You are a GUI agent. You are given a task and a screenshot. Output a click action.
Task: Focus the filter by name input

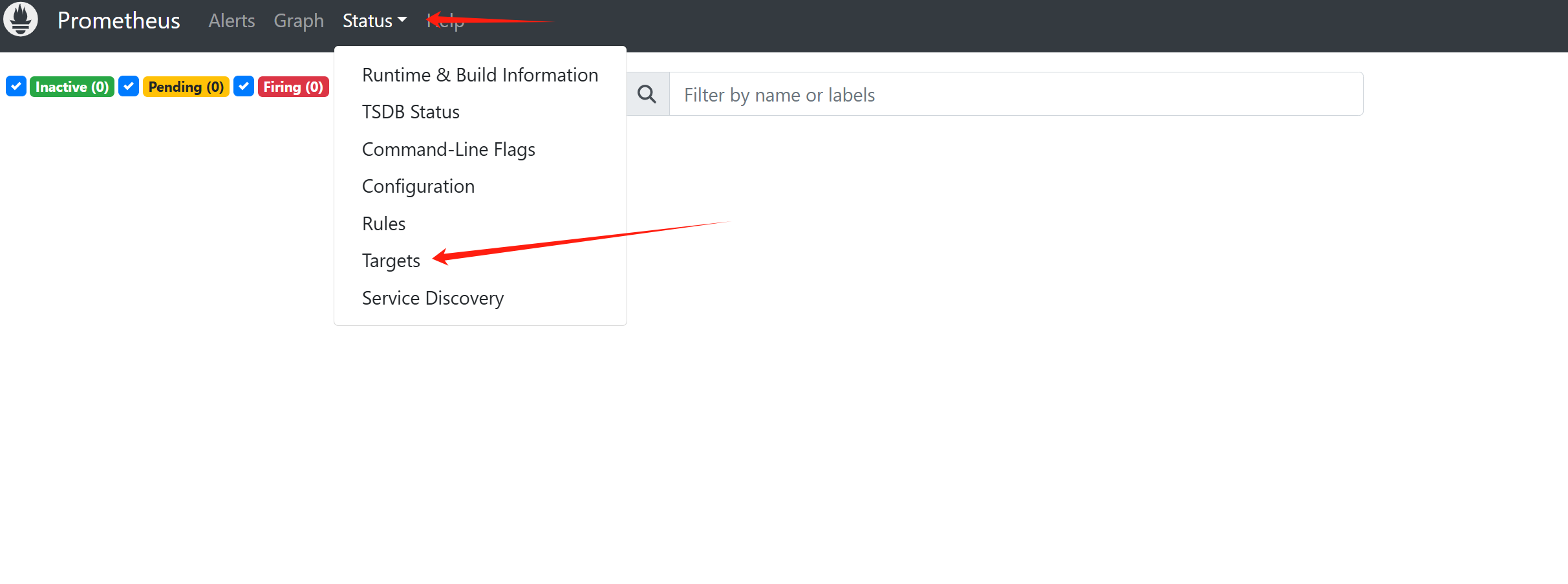1015,94
